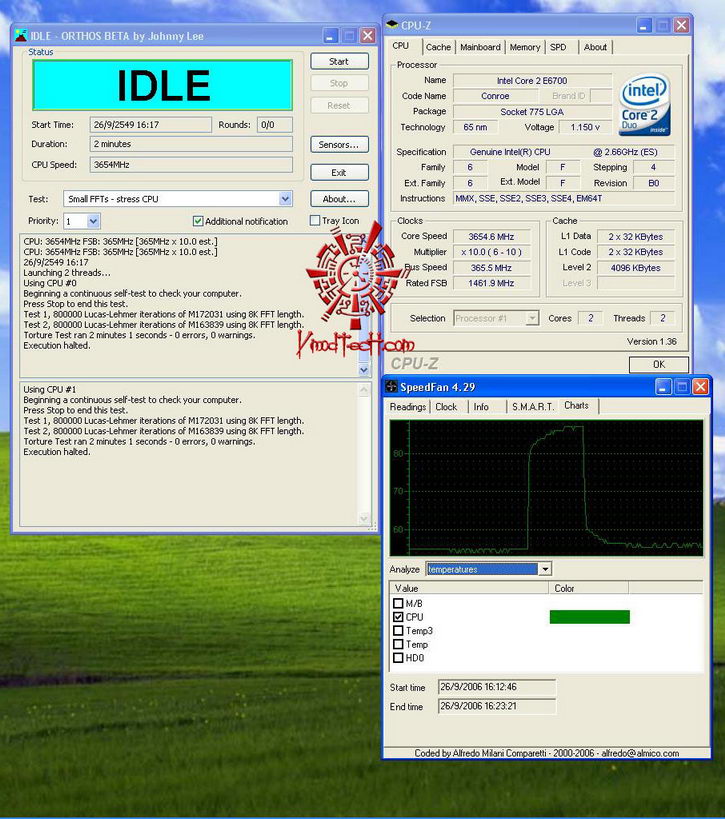Viewport: 725px width, 819px height.
Task: Toggle Additional notification checkbox
Action: 198,221
